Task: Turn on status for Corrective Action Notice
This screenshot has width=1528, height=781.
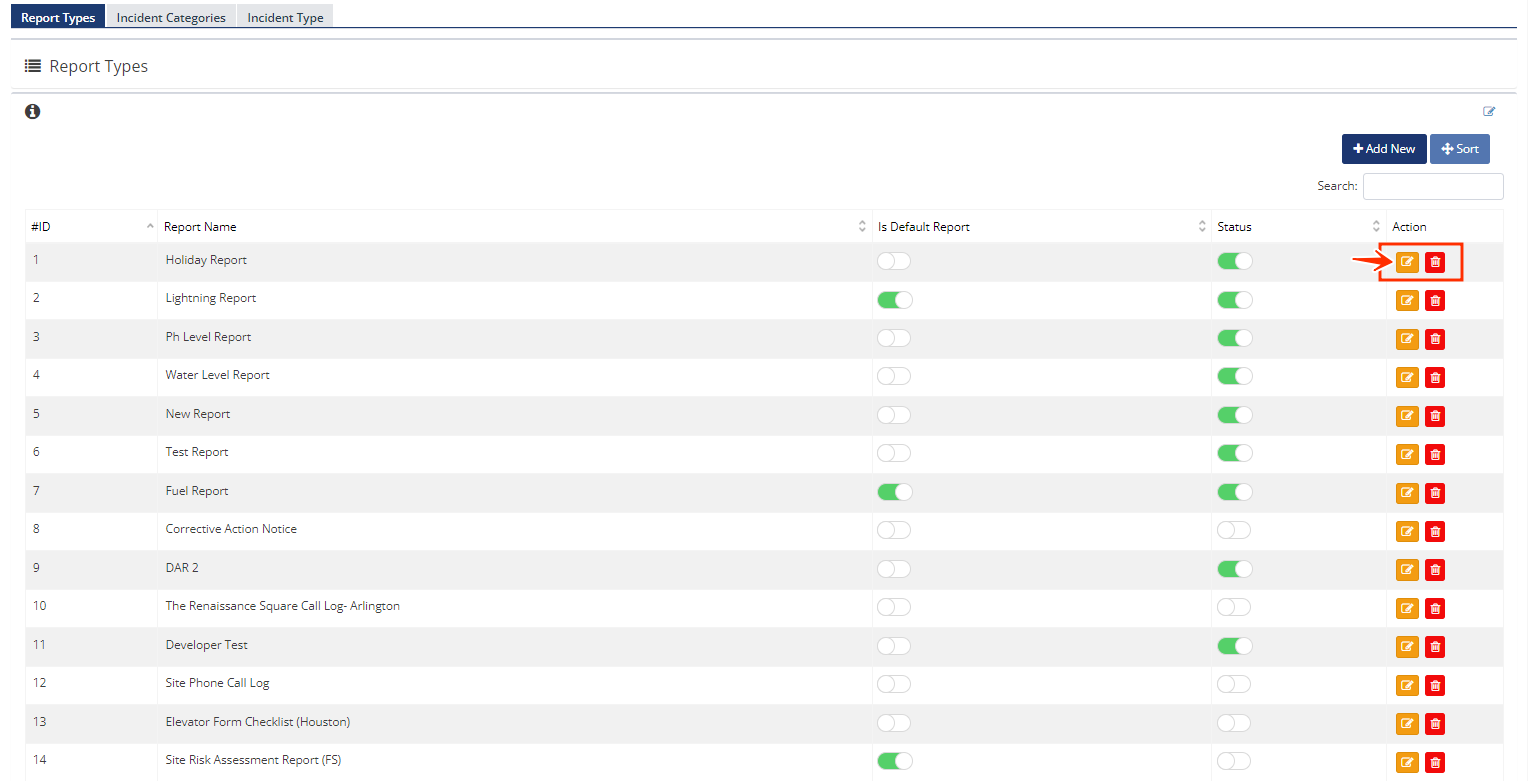Action: click(1234, 530)
